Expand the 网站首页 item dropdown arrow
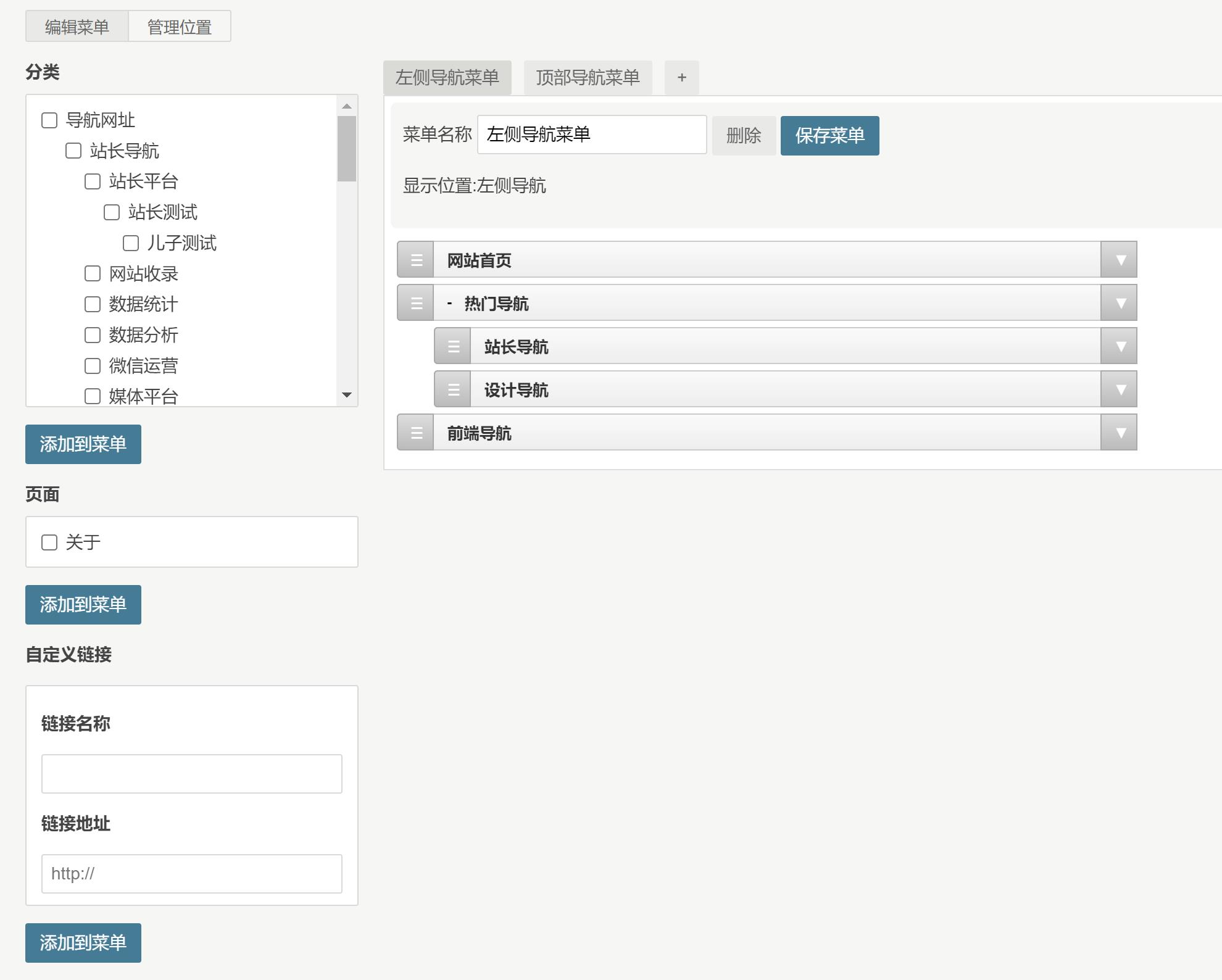1222x980 pixels. coord(1120,260)
